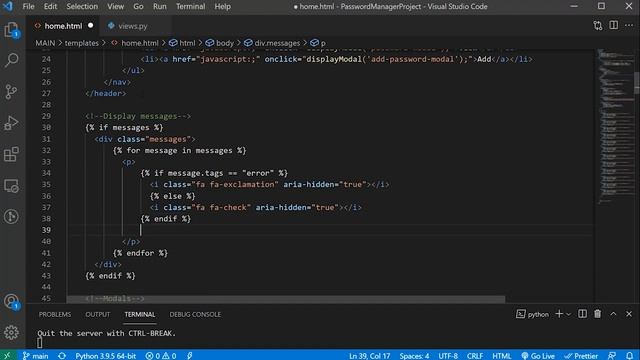Open remote window indicator in status bar
The width and height of the screenshot is (640, 360).
pos(7,356)
